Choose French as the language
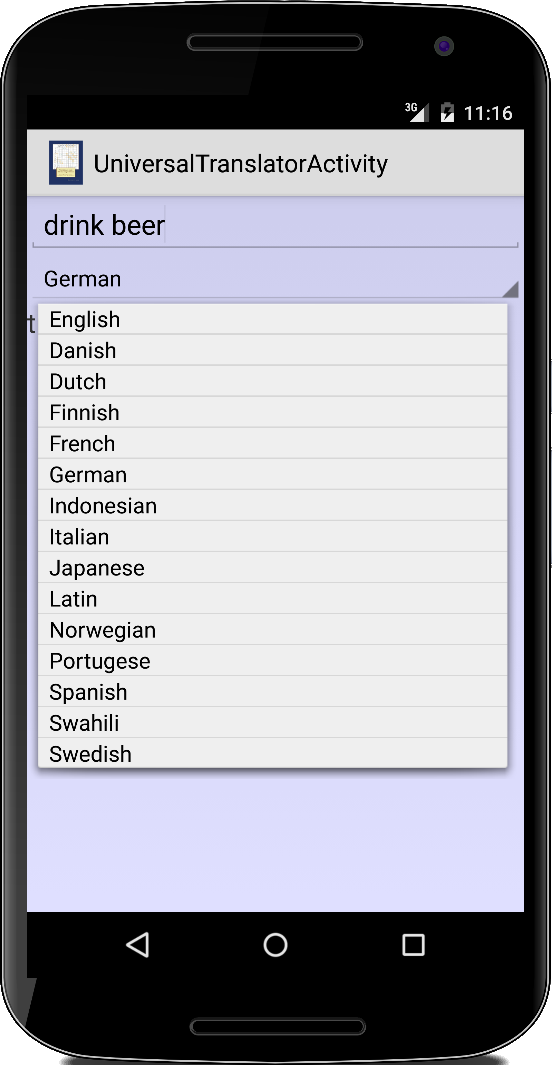552x1065 pixels. [x=272, y=444]
